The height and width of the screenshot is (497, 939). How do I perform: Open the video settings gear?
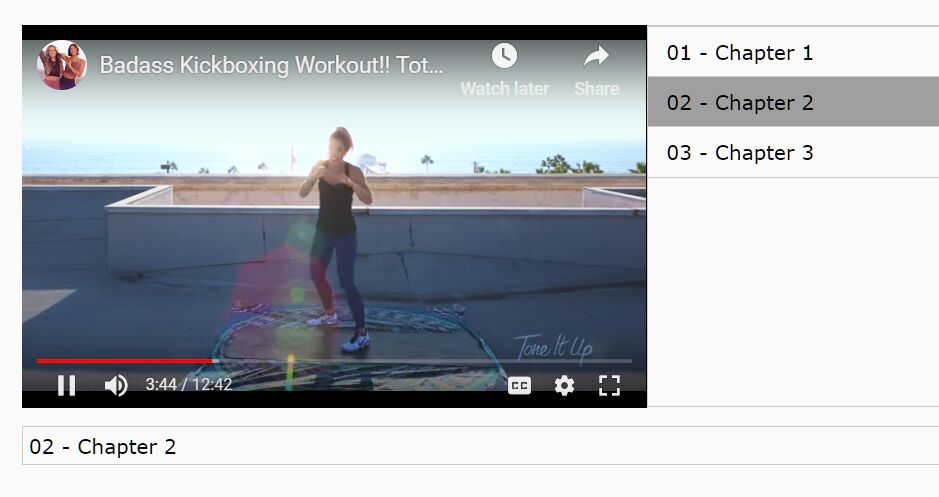[564, 386]
